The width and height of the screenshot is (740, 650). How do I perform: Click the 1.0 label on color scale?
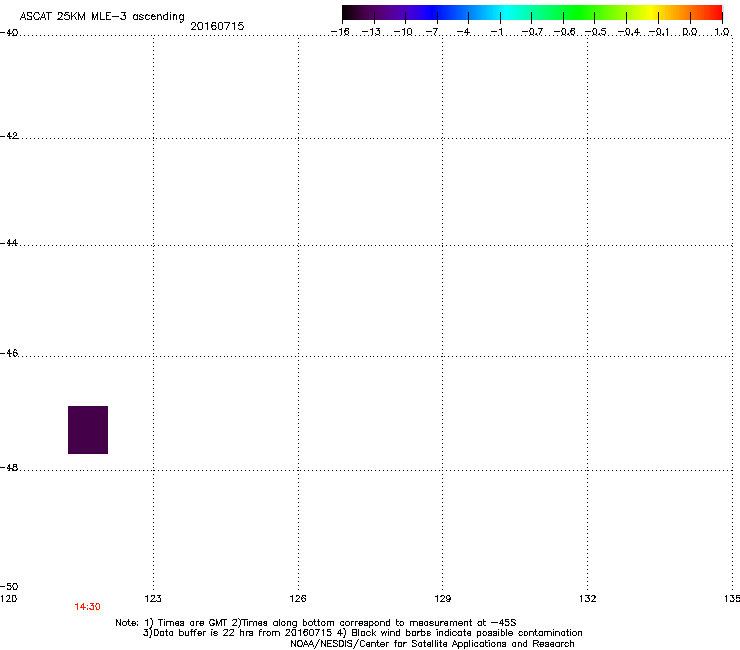722,32
